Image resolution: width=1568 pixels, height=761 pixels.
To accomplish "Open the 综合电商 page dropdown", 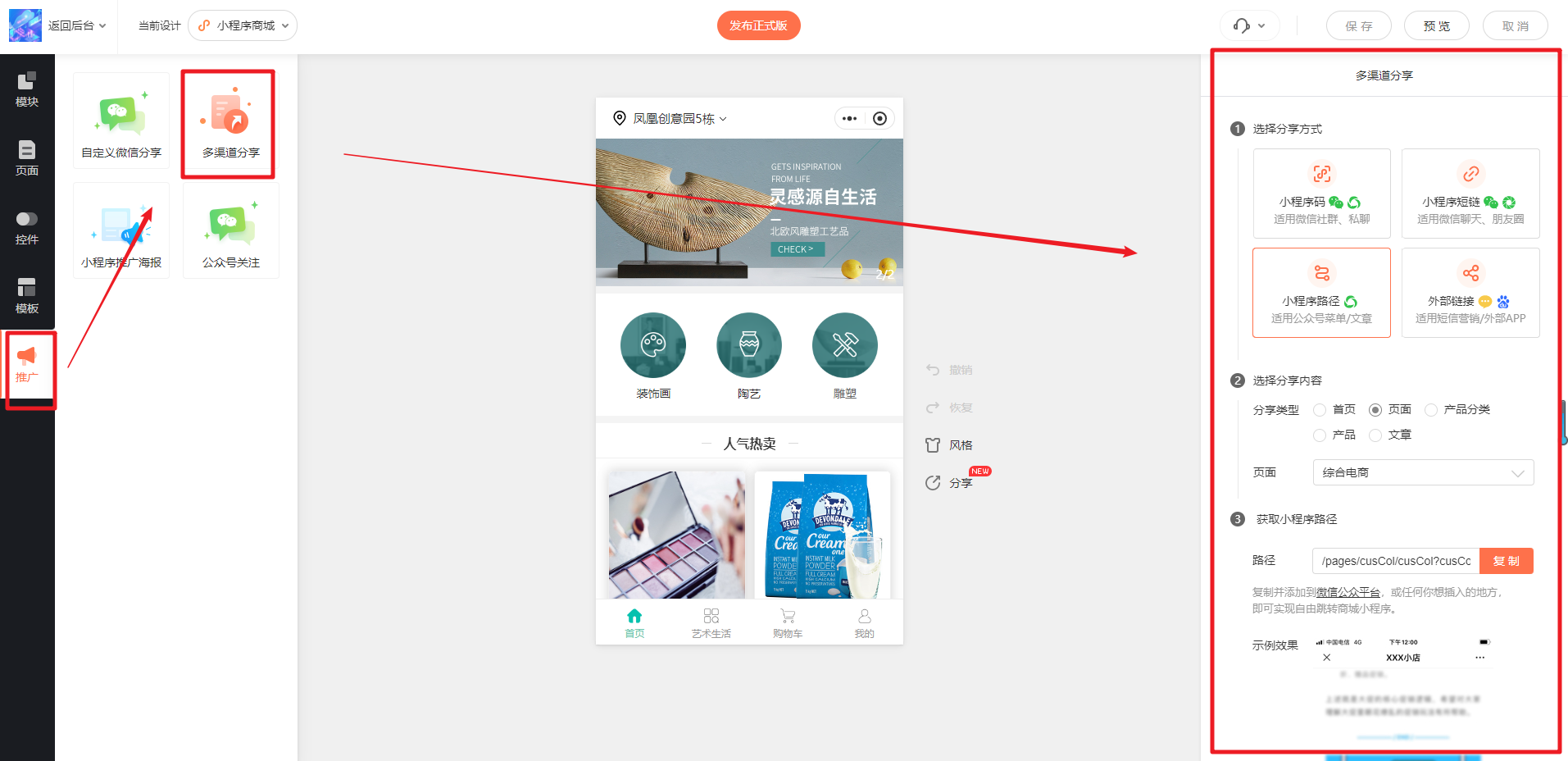I will point(1423,472).
